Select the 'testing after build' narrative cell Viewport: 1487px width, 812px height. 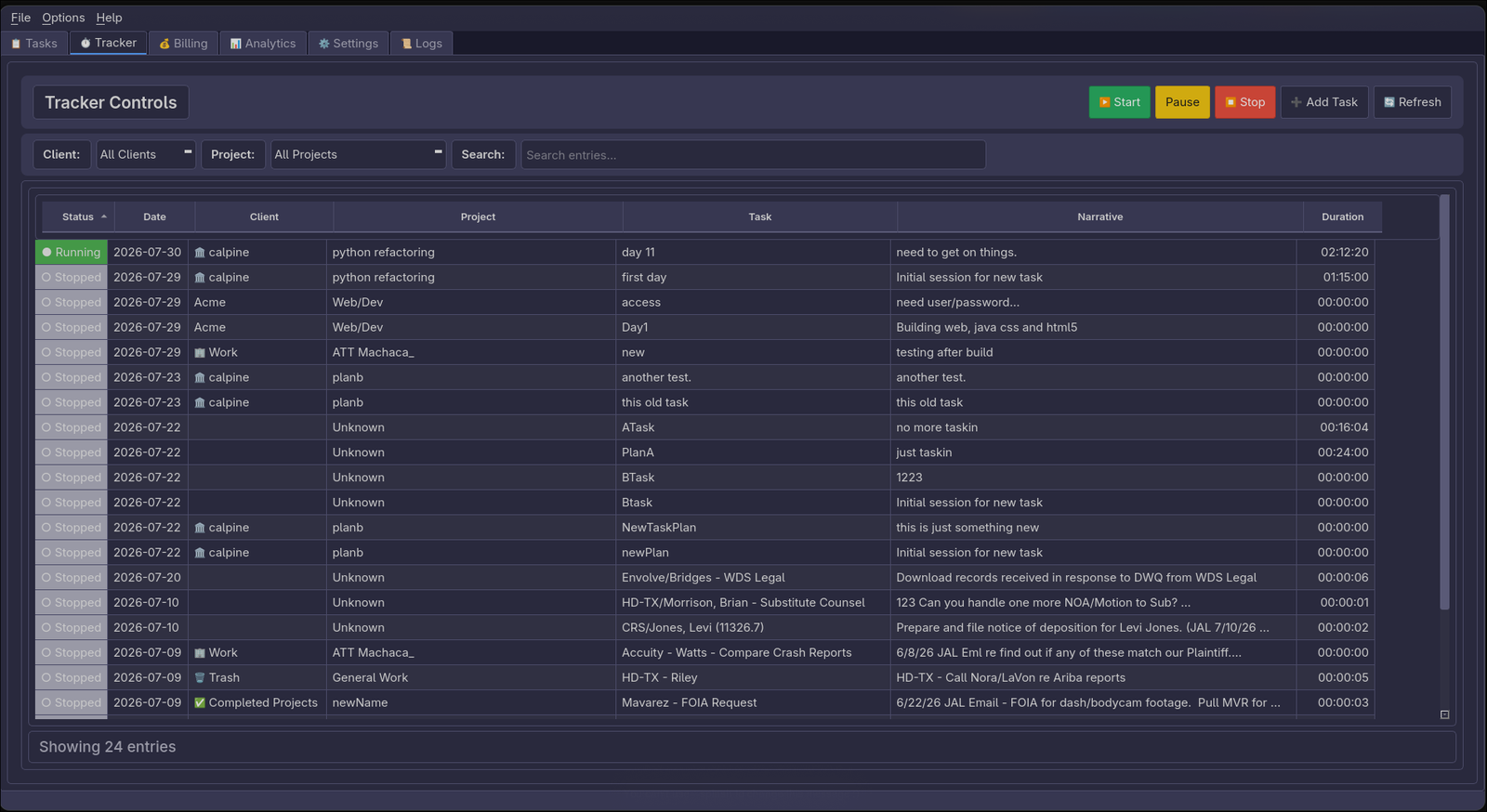coord(1093,352)
